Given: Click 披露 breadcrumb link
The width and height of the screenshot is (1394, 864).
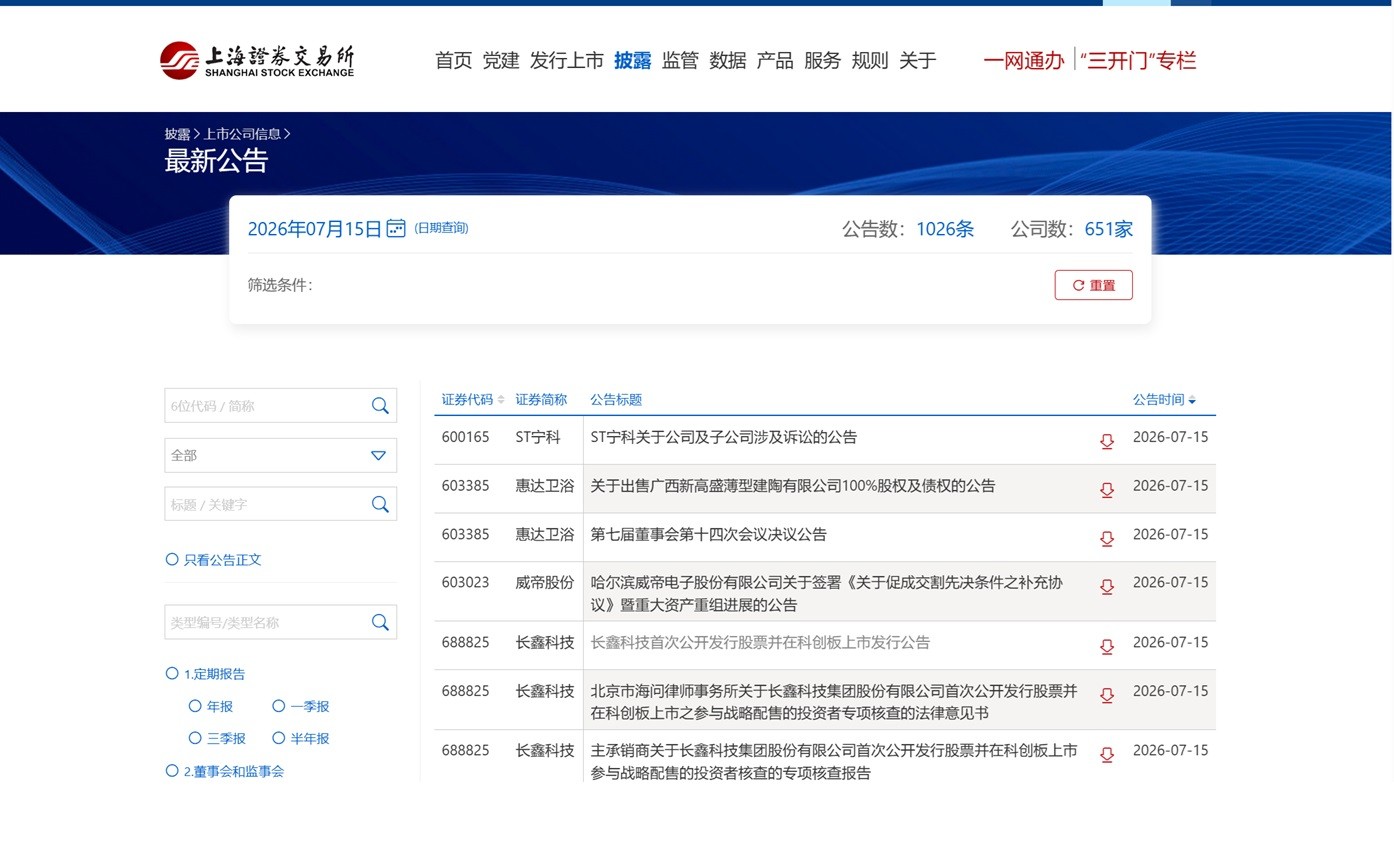Looking at the screenshot, I should click(x=178, y=133).
